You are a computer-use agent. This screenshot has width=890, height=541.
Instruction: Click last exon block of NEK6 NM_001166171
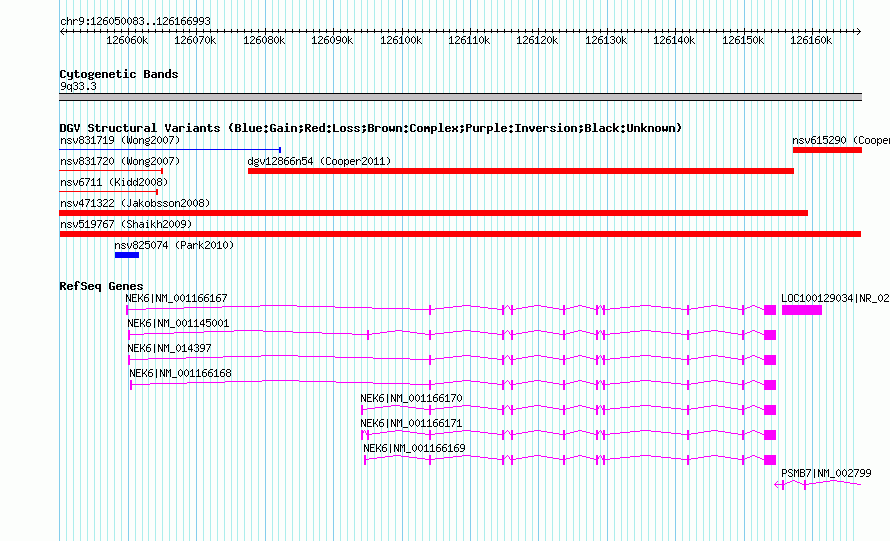click(x=770, y=435)
